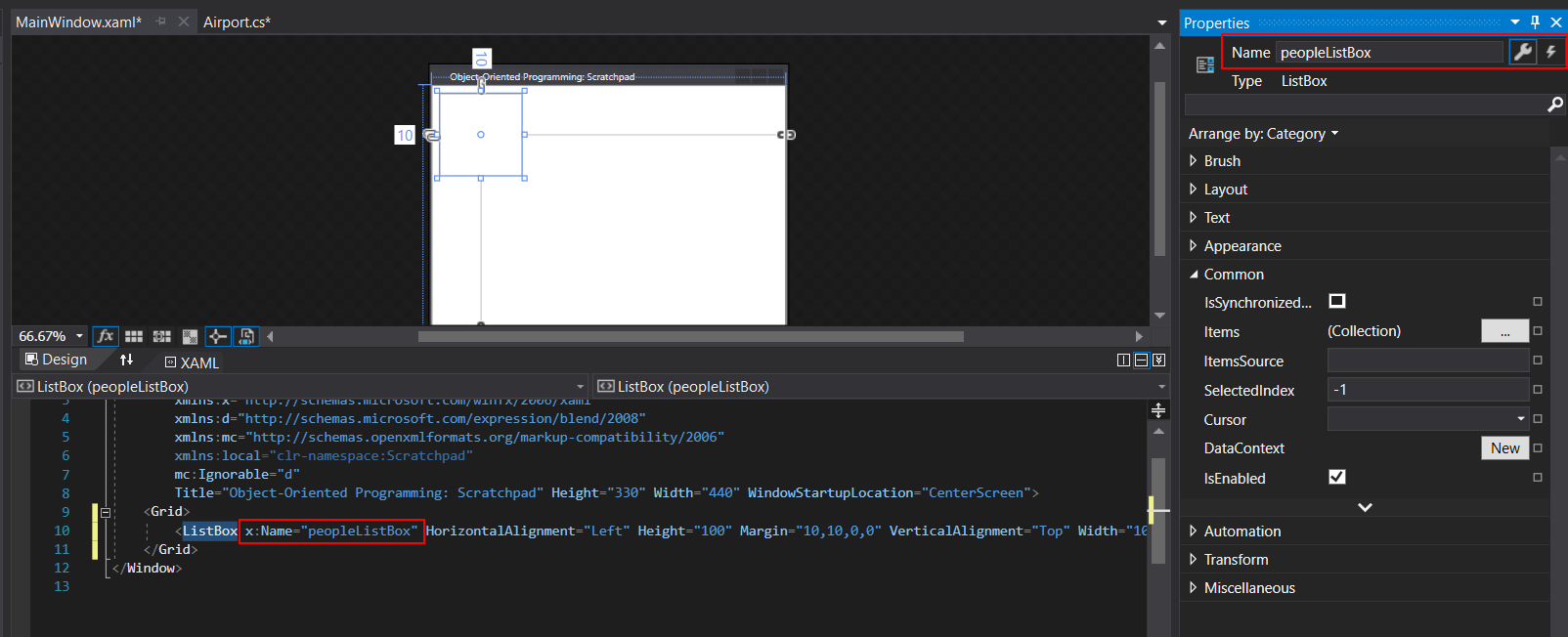Viewport: 1568px width, 637px height.
Task: Open document tab list dropdown arrow
Action: click(x=1161, y=22)
